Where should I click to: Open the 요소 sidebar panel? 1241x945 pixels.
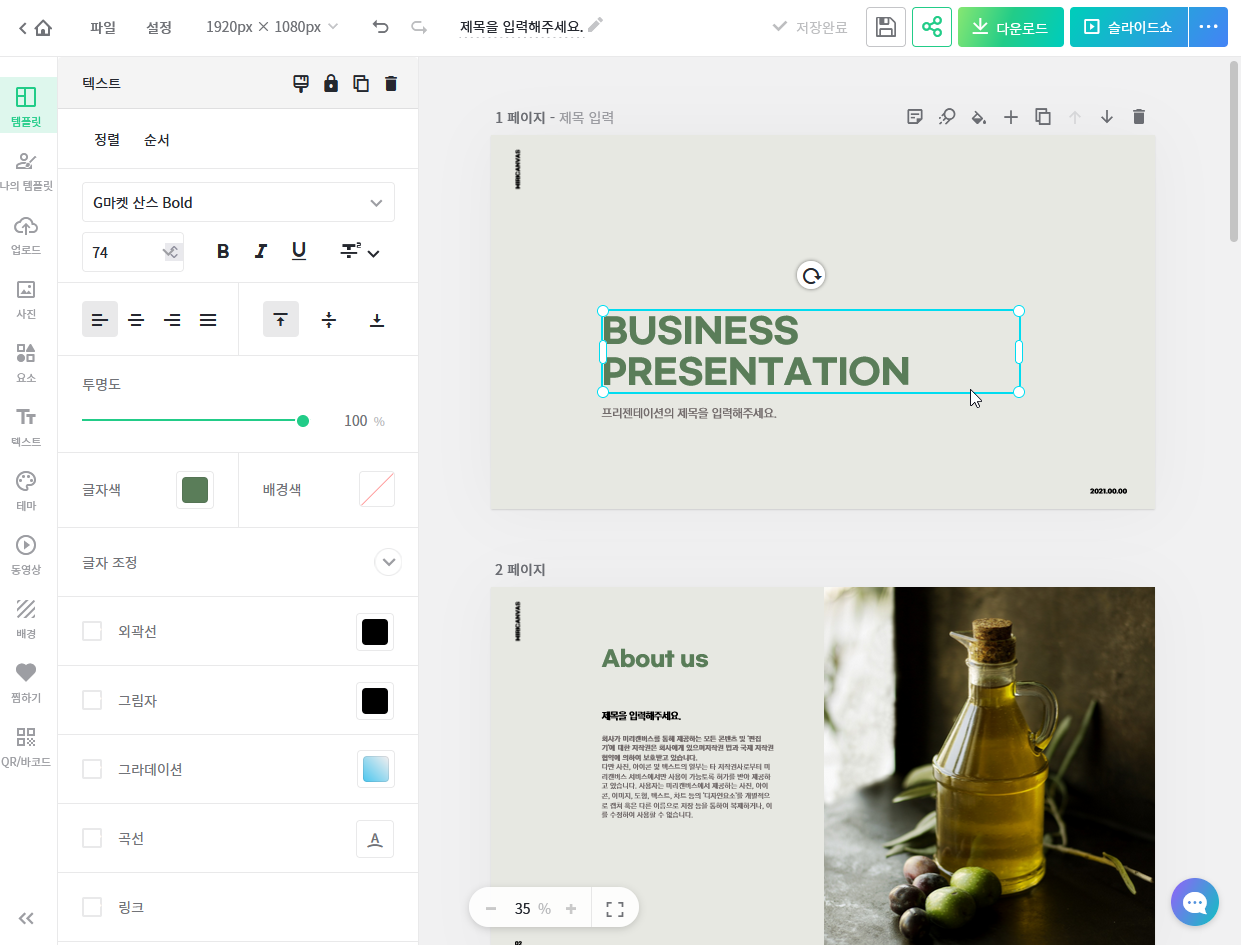coord(26,363)
